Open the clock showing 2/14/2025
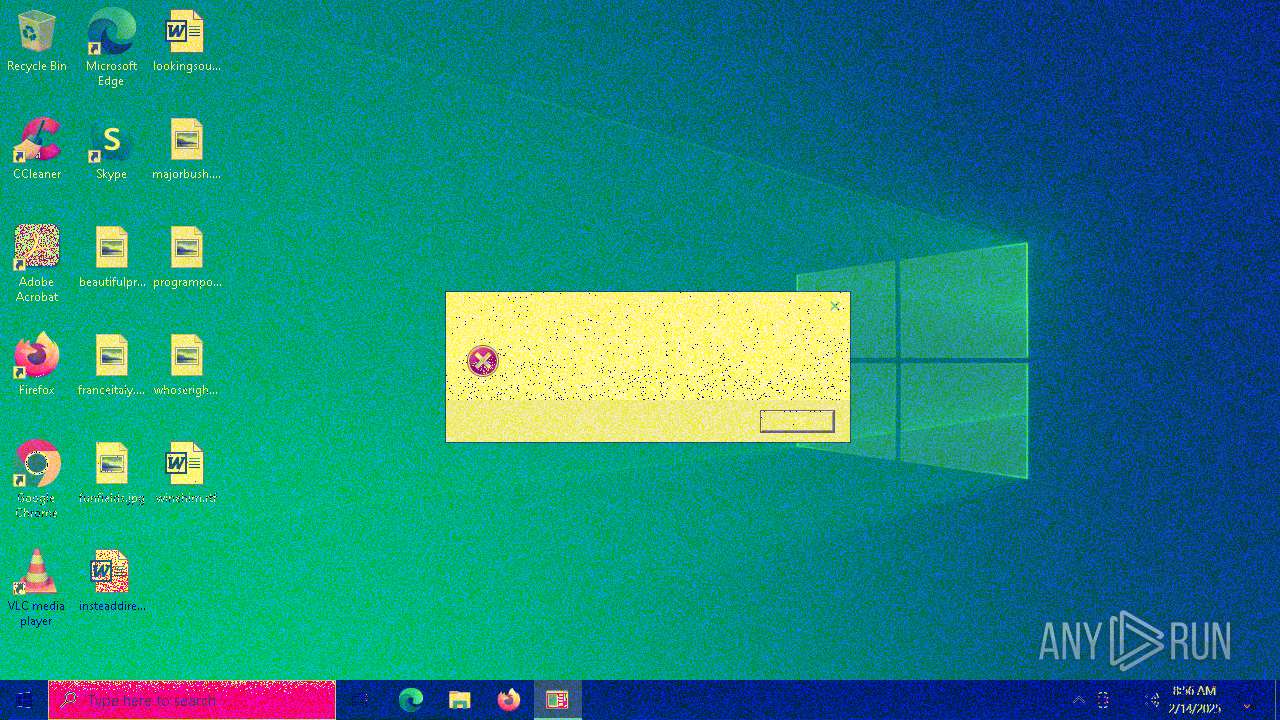 pyautogui.click(x=1193, y=700)
